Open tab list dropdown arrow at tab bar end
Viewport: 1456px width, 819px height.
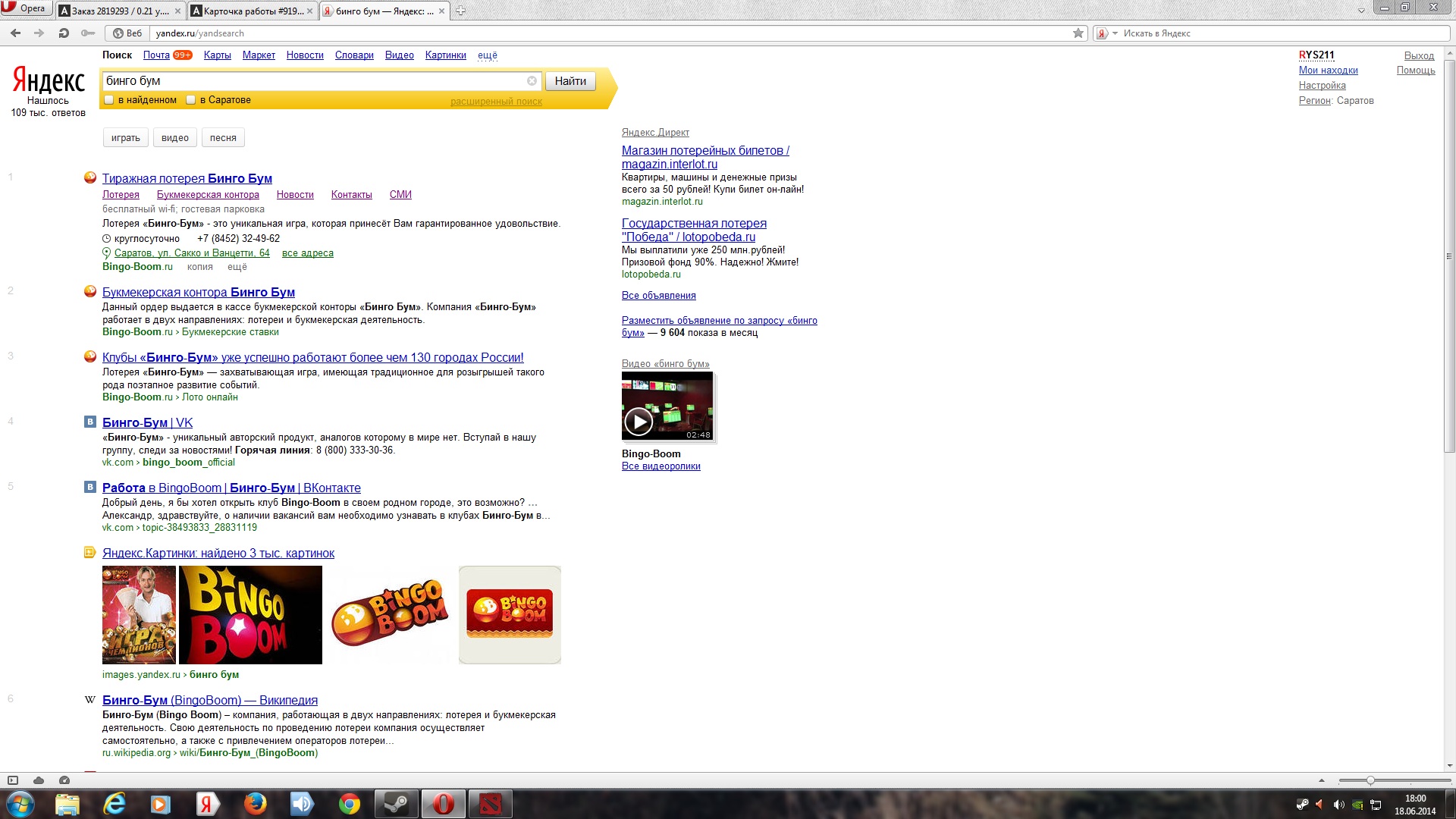coord(1361,11)
